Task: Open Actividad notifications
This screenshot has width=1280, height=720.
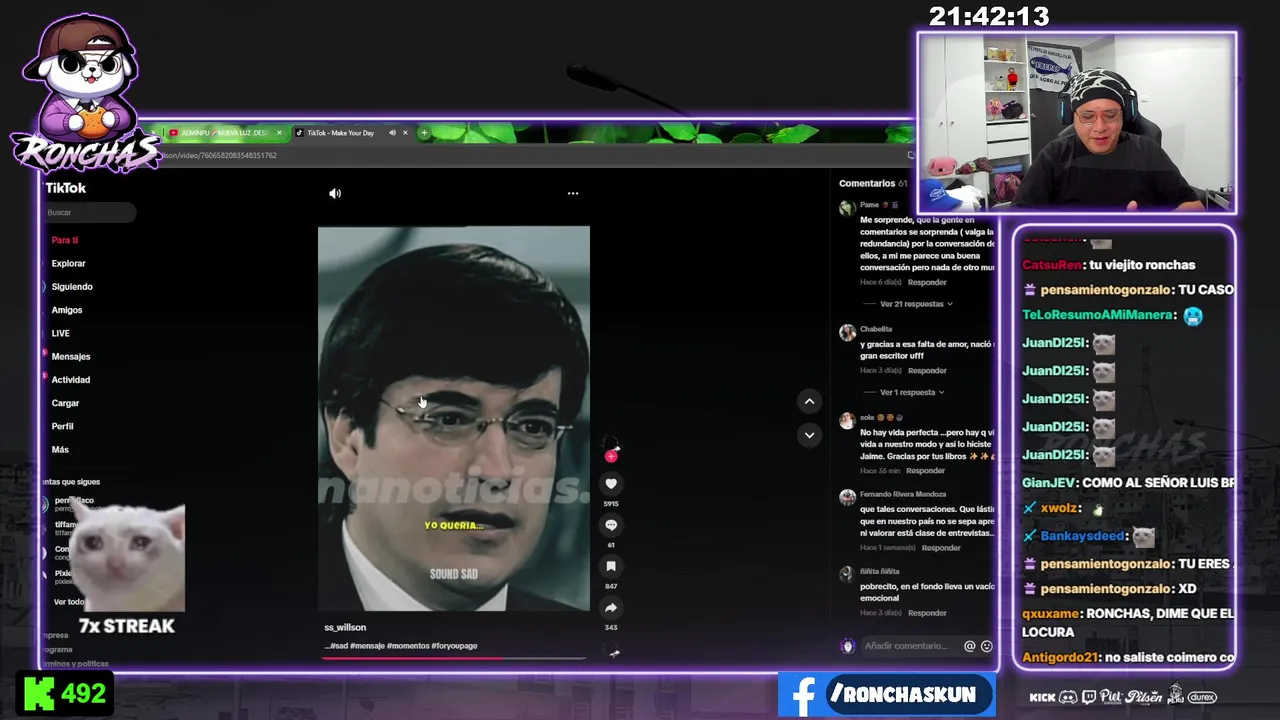Action: tap(70, 380)
